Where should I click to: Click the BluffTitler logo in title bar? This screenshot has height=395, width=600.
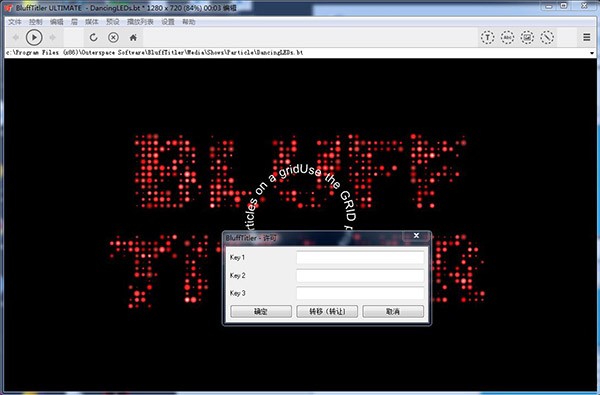click(8, 8)
